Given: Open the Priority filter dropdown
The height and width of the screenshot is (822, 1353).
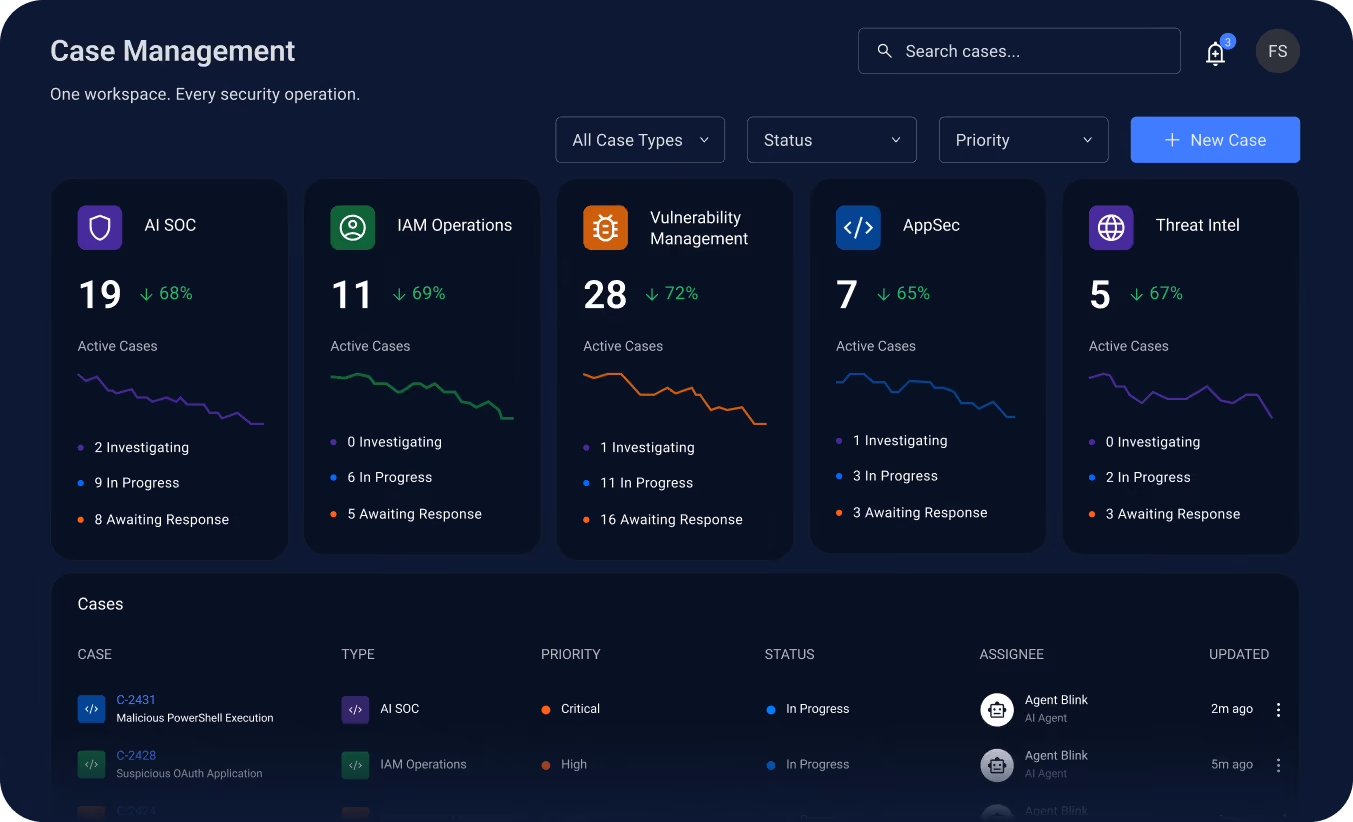Looking at the screenshot, I should click(1024, 140).
